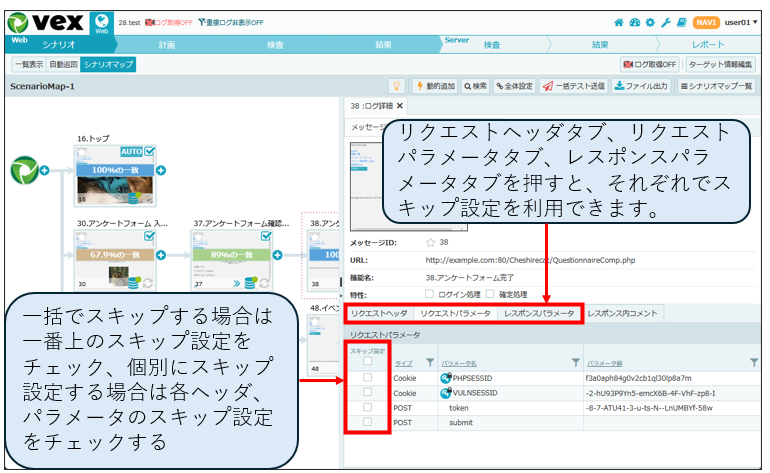Check the top skip-all checkbox

(367, 361)
